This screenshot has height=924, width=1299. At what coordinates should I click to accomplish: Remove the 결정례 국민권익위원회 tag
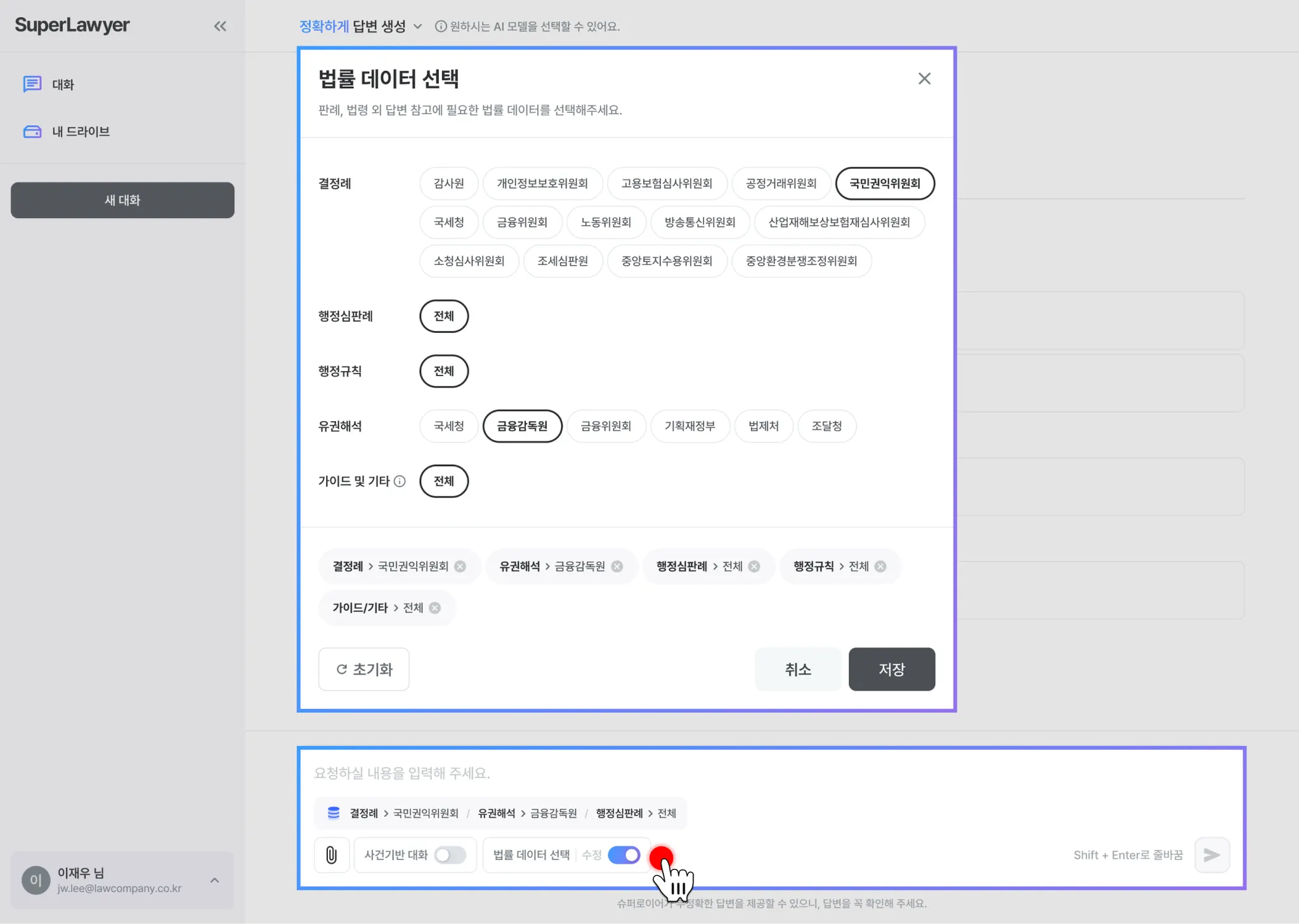pyautogui.click(x=460, y=566)
